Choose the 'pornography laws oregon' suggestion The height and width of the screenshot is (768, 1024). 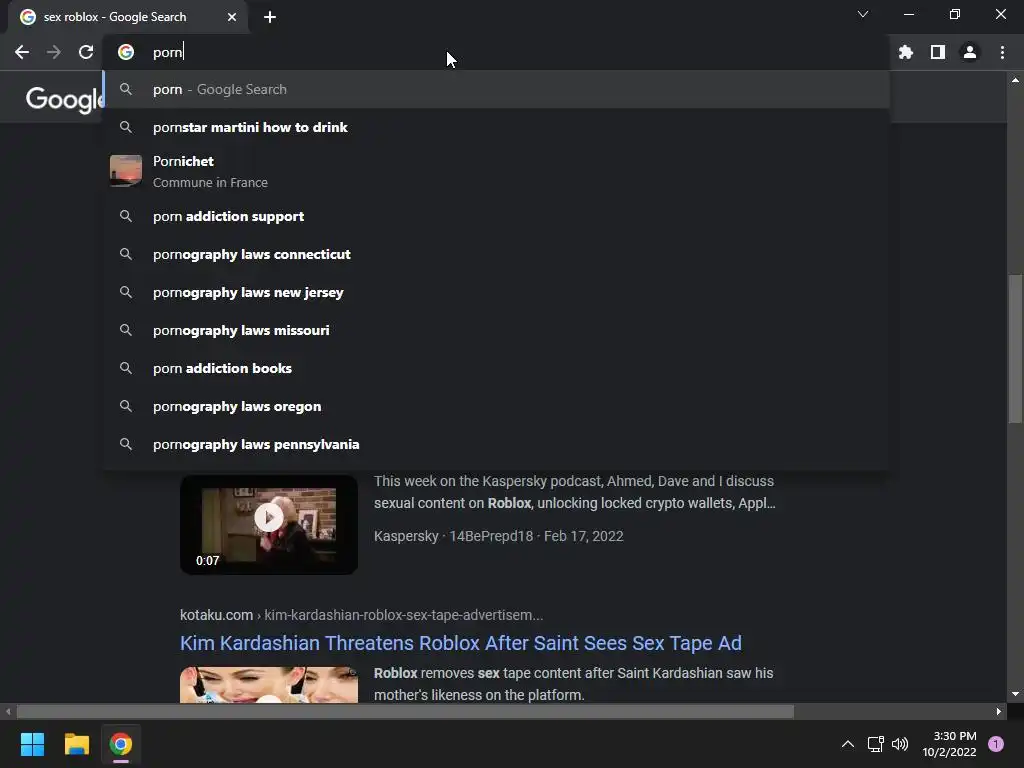(x=496, y=406)
